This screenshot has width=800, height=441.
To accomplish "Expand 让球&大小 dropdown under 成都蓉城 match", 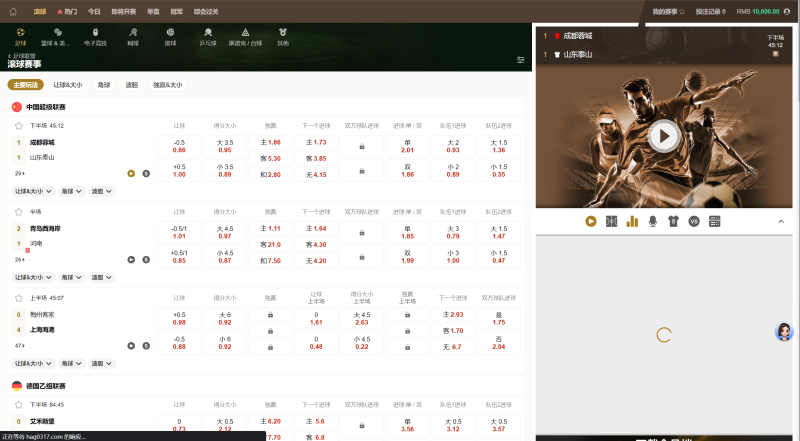I will (x=34, y=190).
